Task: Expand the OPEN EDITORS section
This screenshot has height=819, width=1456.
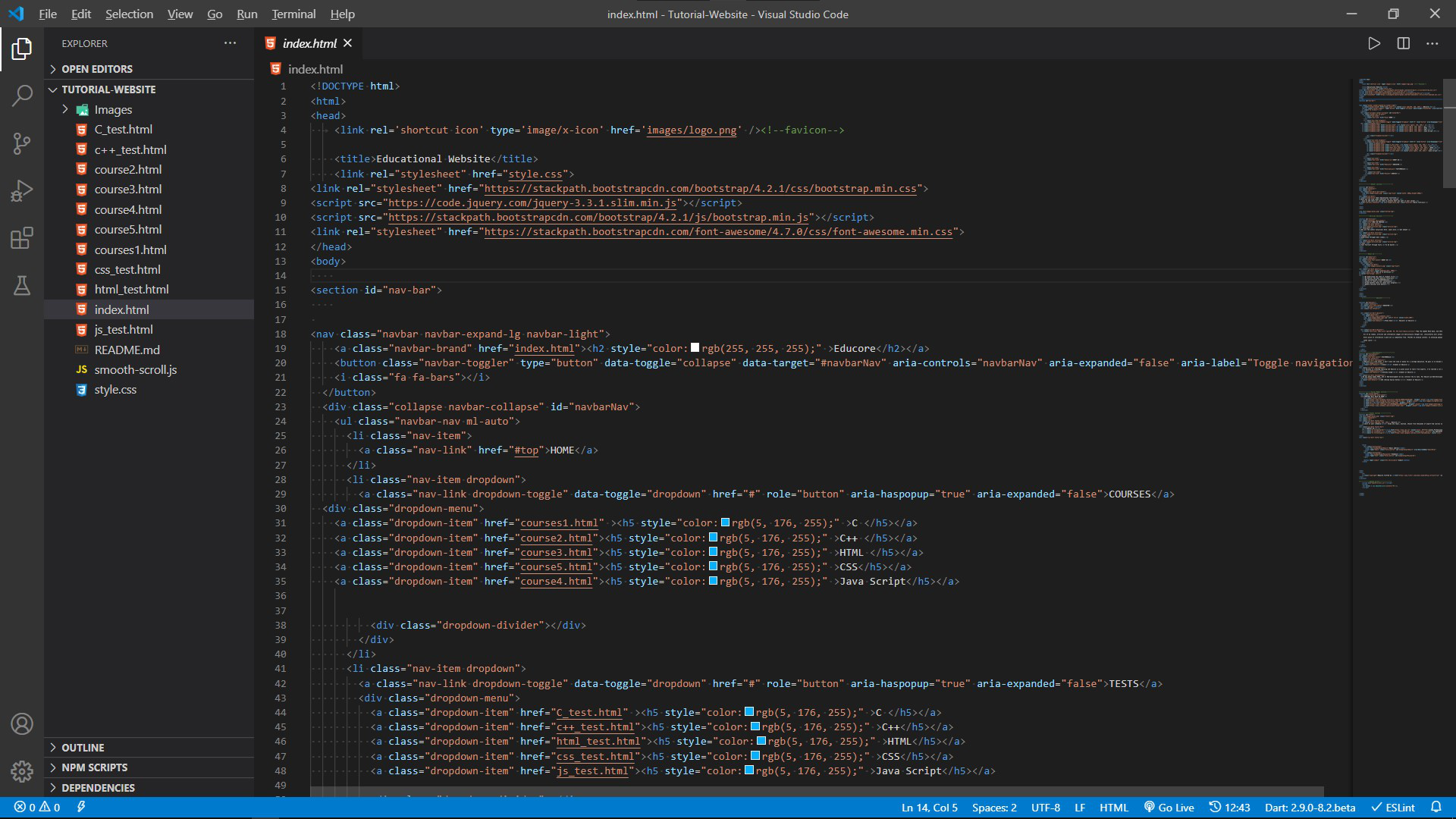Action: click(x=96, y=69)
